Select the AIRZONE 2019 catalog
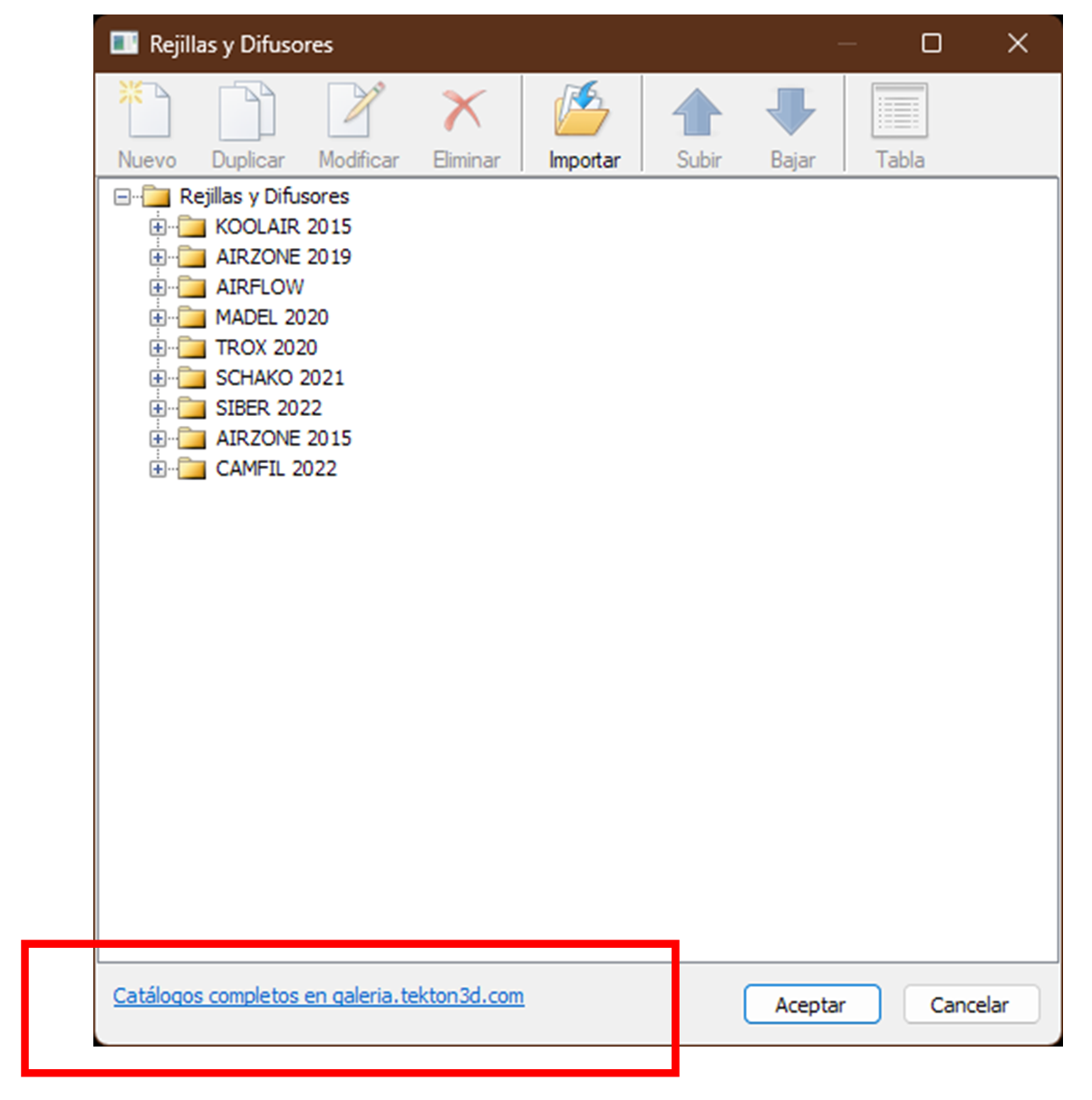1092x1100 pixels. pyautogui.click(x=283, y=256)
